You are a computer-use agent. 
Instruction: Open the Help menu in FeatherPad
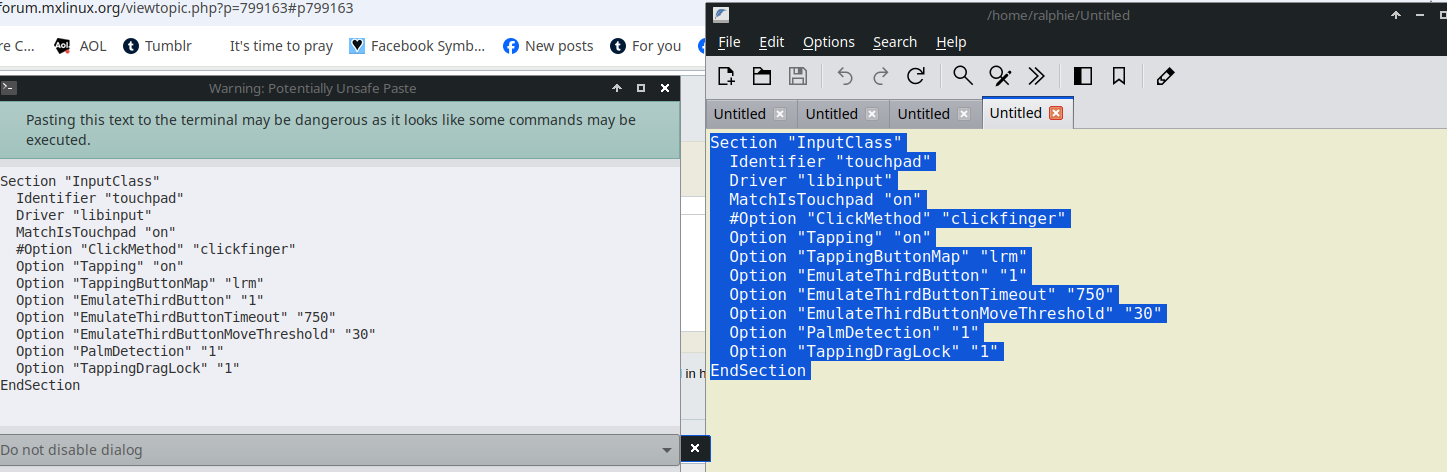pos(951,42)
